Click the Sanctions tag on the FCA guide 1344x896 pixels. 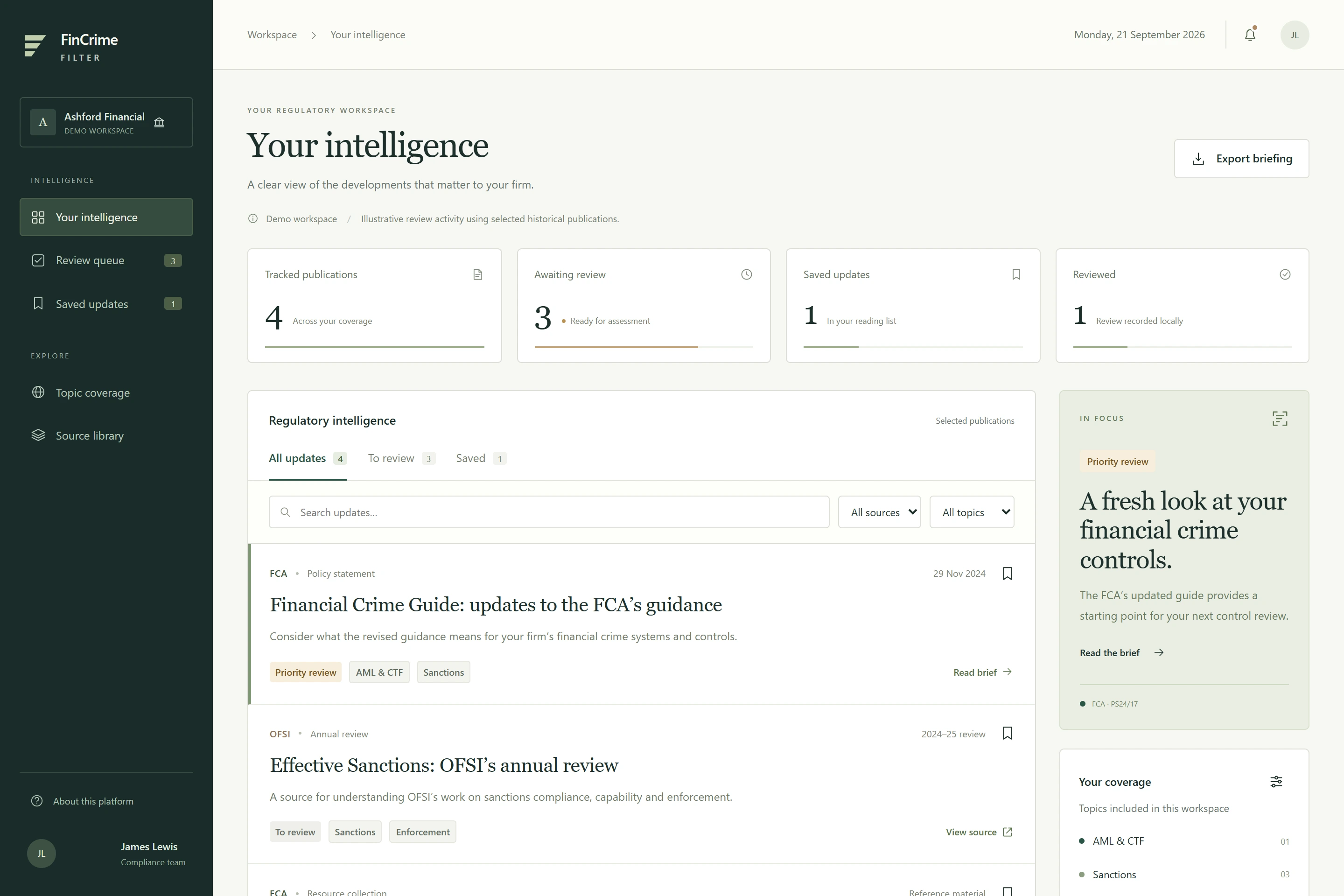[443, 672]
